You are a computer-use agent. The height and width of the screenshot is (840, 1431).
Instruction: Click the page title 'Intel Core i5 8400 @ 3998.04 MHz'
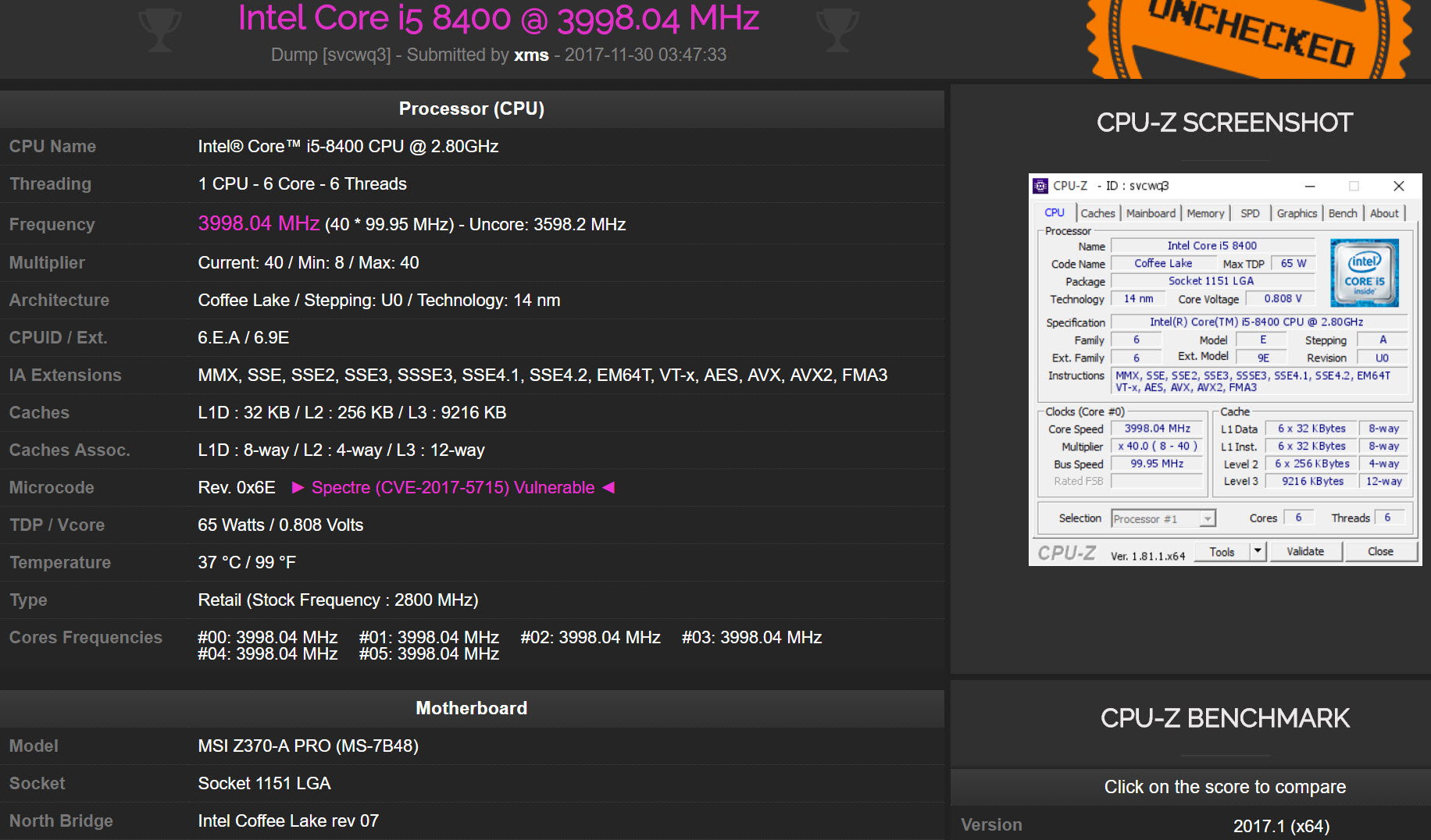pos(498,18)
